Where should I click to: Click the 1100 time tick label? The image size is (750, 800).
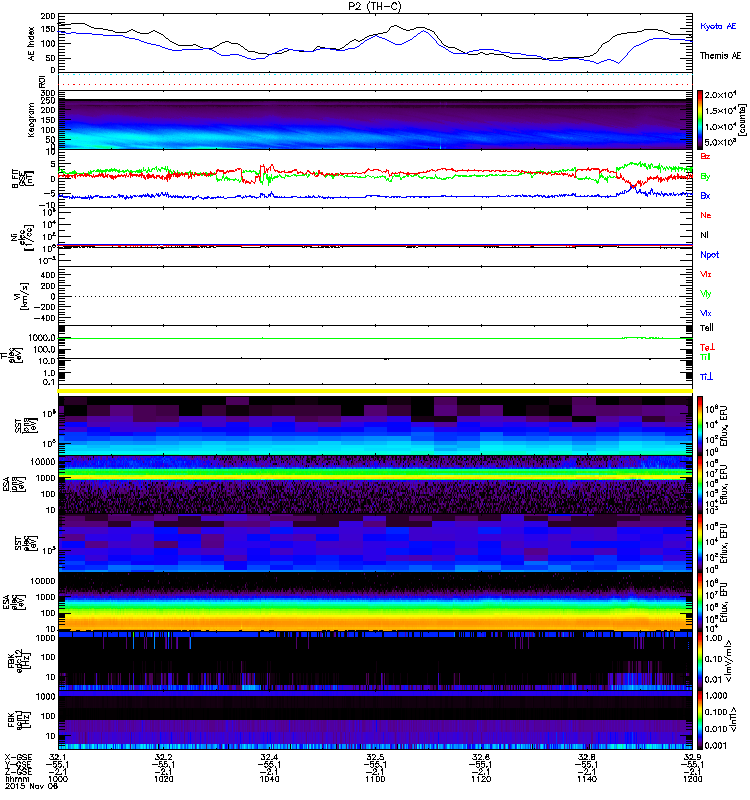(x=375, y=779)
